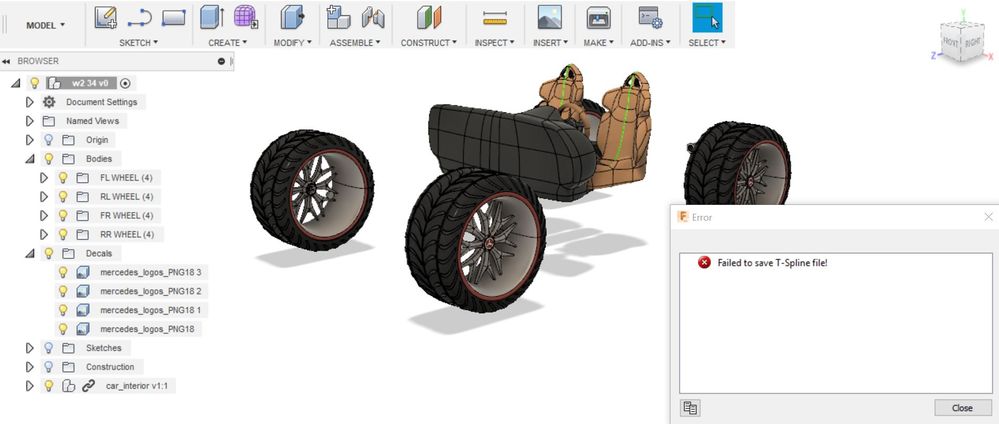Expand the Origin folder

click(29, 140)
